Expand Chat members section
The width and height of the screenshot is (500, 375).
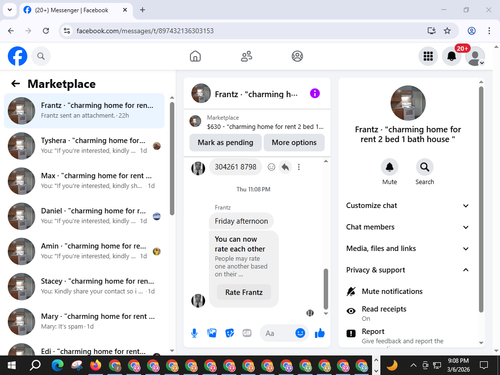tap(408, 227)
